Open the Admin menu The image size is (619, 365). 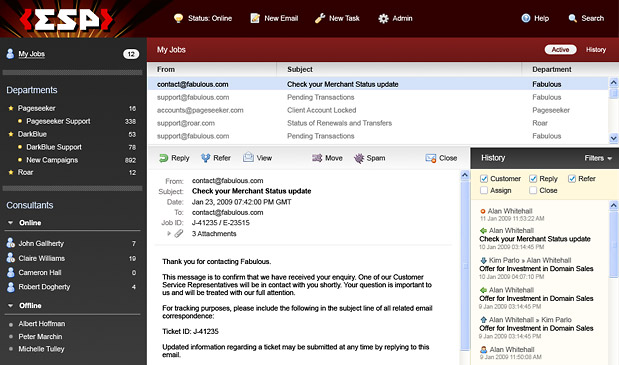click(395, 18)
